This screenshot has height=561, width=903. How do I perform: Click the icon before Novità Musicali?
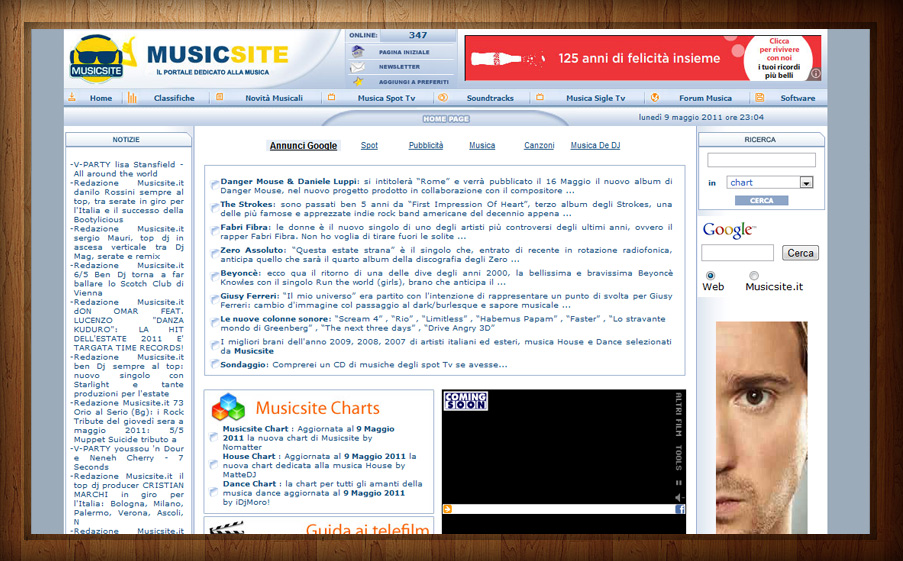219,97
